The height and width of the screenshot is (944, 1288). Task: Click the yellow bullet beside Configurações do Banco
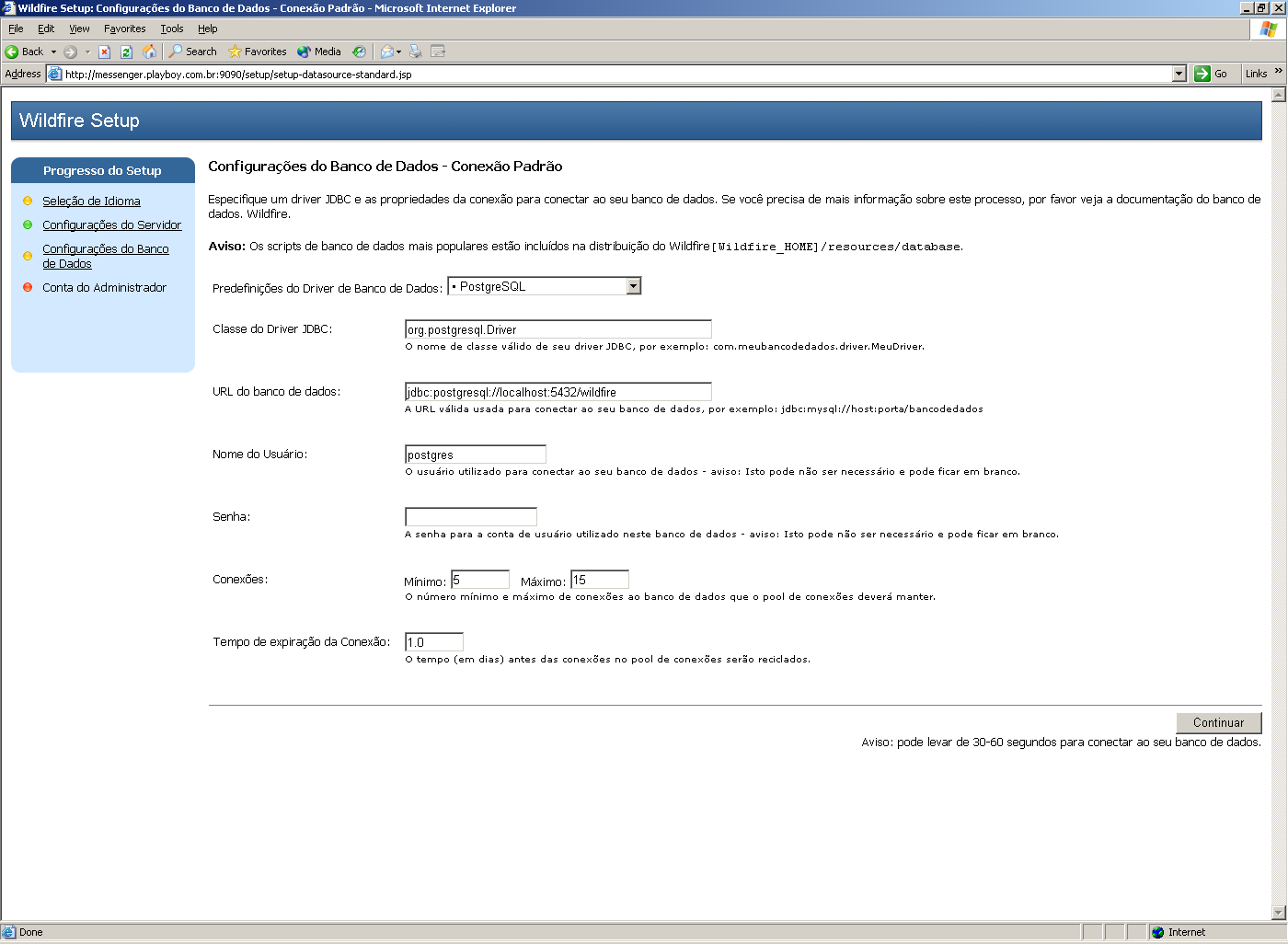click(28, 256)
